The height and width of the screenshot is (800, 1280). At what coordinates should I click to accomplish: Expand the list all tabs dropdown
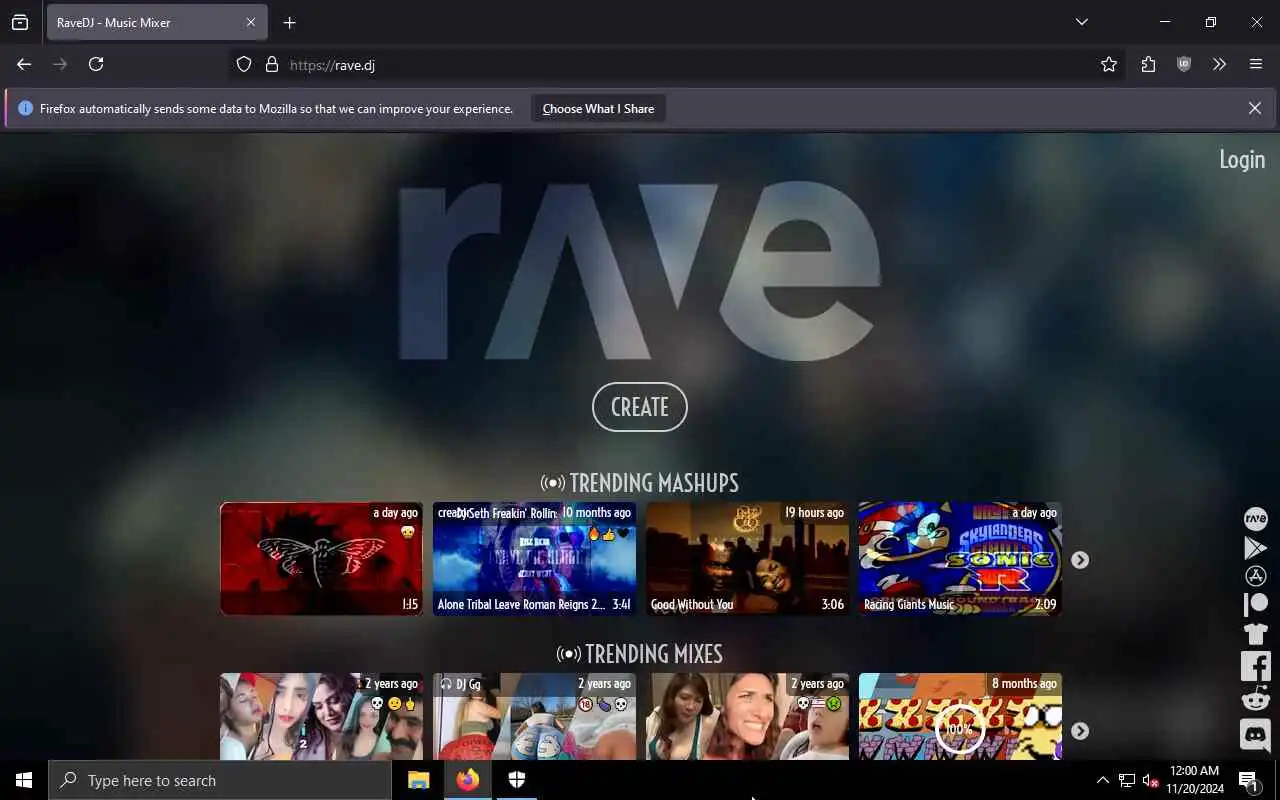(x=1081, y=22)
